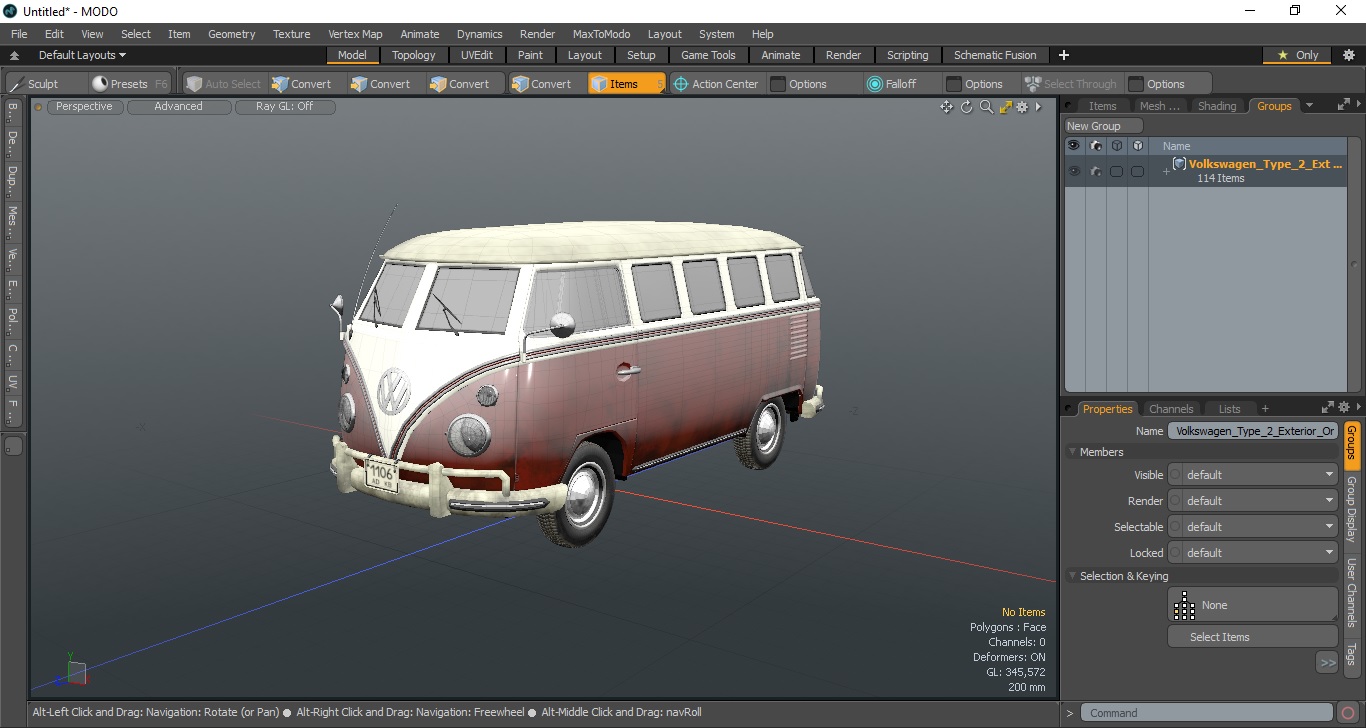The width and height of the screenshot is (1366, 728).
Task: Click the orange dot viewport indicator
Action: coord(39,107)
